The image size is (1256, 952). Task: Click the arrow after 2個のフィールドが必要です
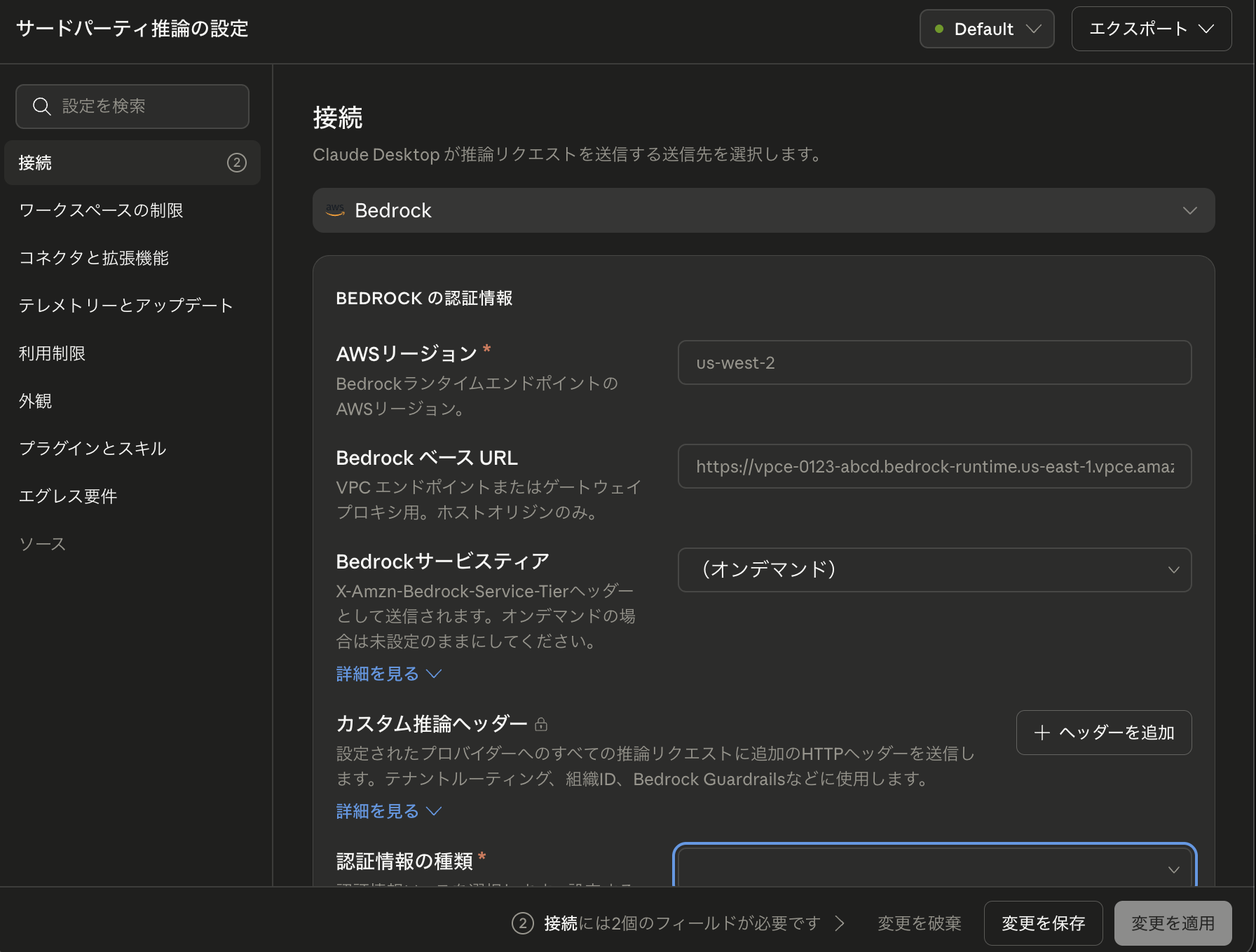click(840, 923)
